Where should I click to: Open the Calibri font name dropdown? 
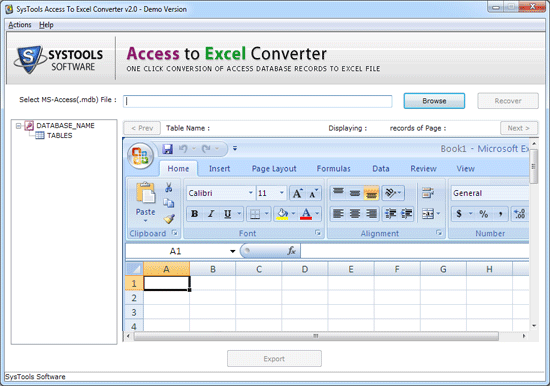[250, 193]
